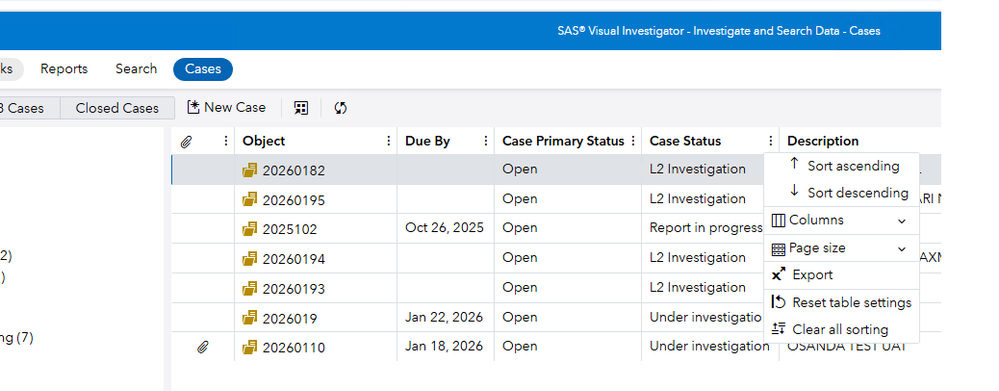Open case 20260193
Screen dimensions: 999x391
(293, 289)
